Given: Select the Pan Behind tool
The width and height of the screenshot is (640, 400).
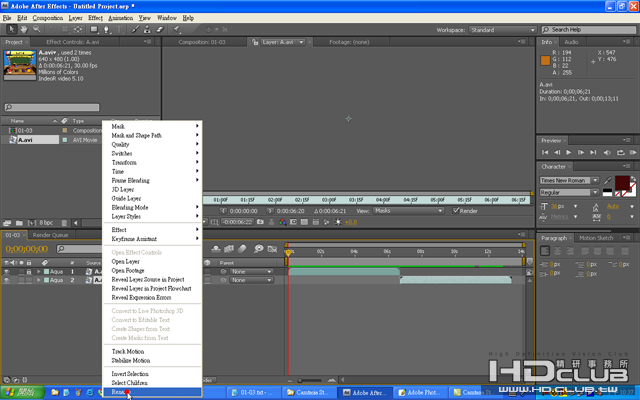Looking at the screenshot, I should [78, 29].
